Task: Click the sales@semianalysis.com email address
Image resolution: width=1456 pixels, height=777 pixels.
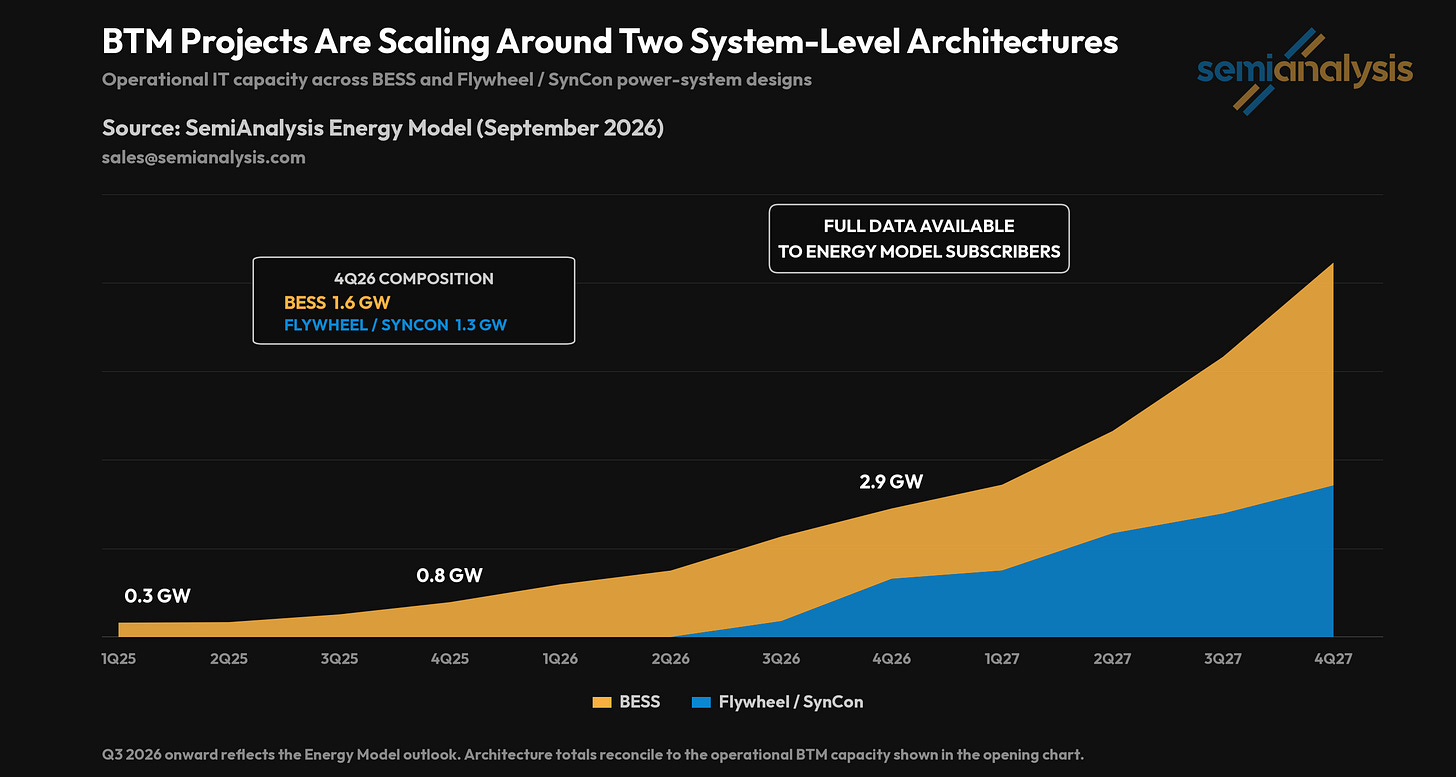Action: [203, 157]
